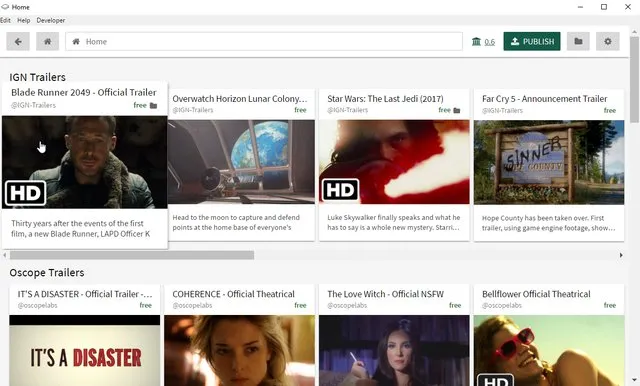Maximize the Home window
Image resolution: width=640 pixels, height=386 pixels.
pos(604,7)
